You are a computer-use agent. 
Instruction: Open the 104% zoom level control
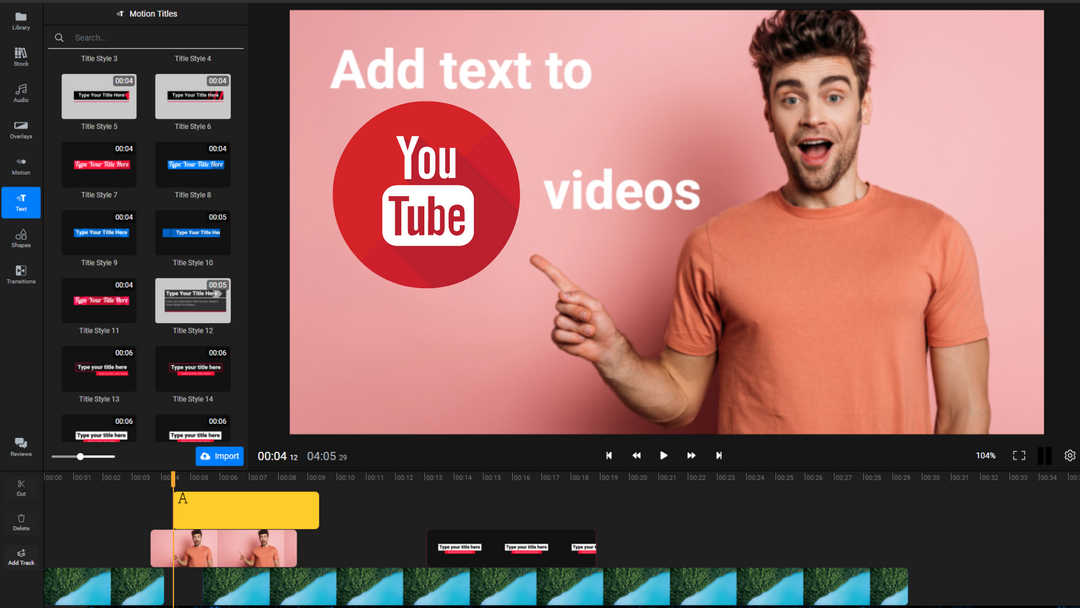[985, 455]
